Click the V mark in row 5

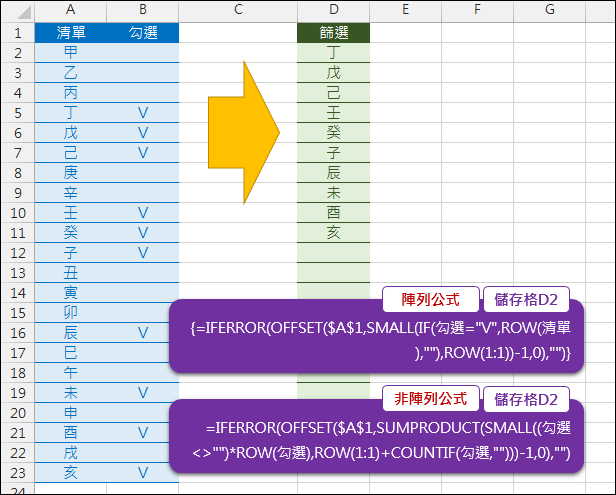click(143, 113)
